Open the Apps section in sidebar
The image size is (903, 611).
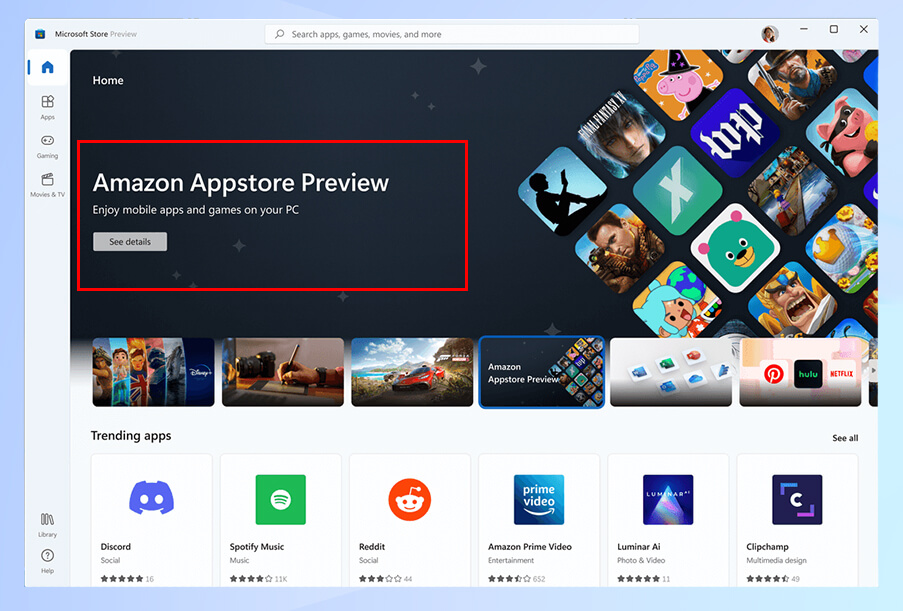pos(47,107)
